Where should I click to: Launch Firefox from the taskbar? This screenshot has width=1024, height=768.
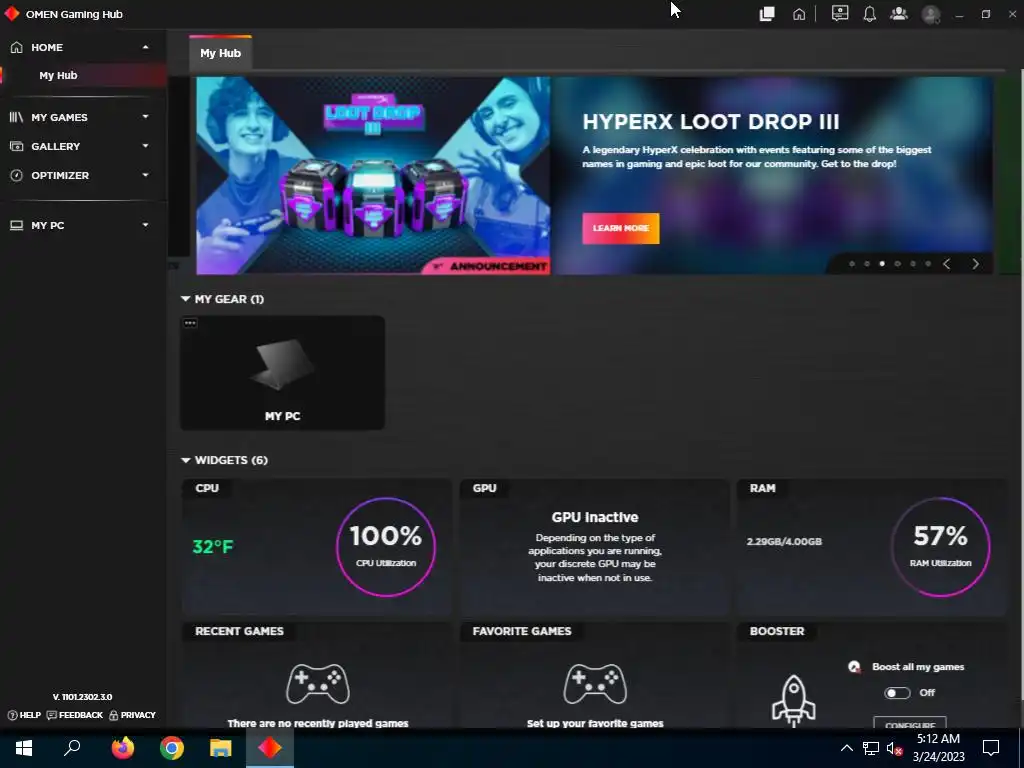click(x=122, y=748)
